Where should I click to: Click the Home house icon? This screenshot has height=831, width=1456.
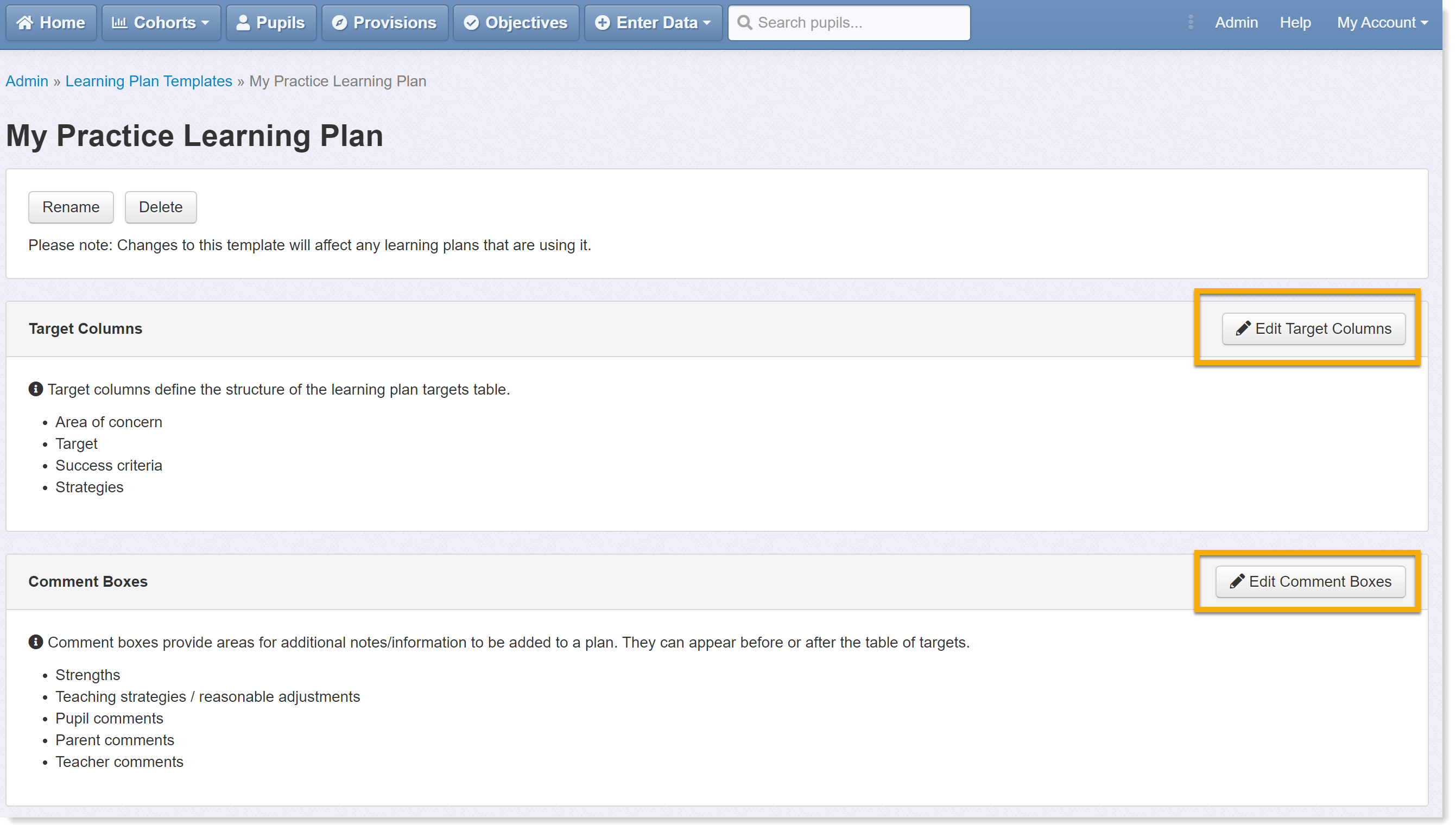24,23
